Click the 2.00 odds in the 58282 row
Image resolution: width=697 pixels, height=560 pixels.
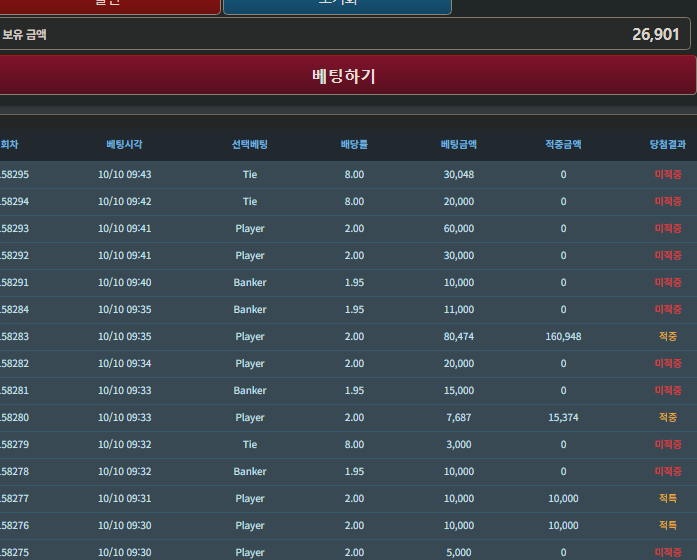(354, 364)
